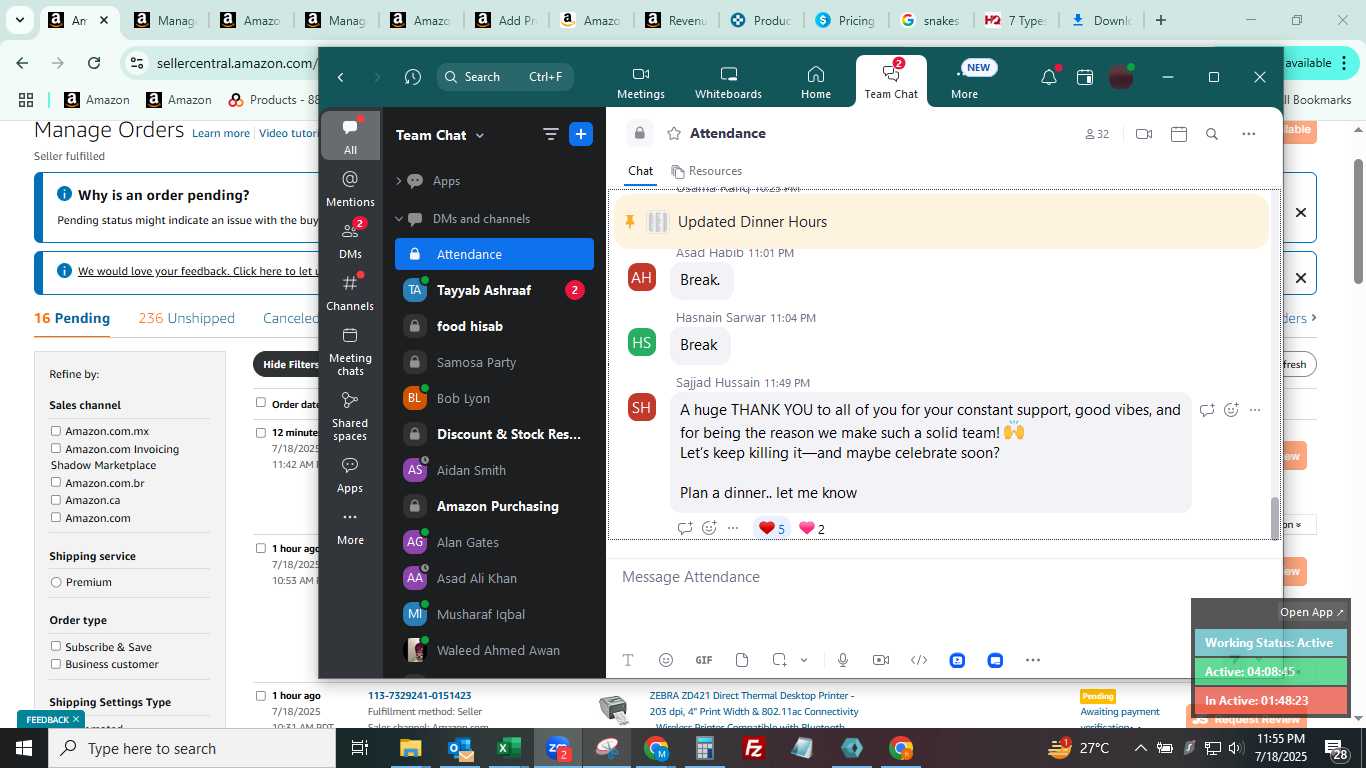Star the Attendance channel

click(674, 133)
